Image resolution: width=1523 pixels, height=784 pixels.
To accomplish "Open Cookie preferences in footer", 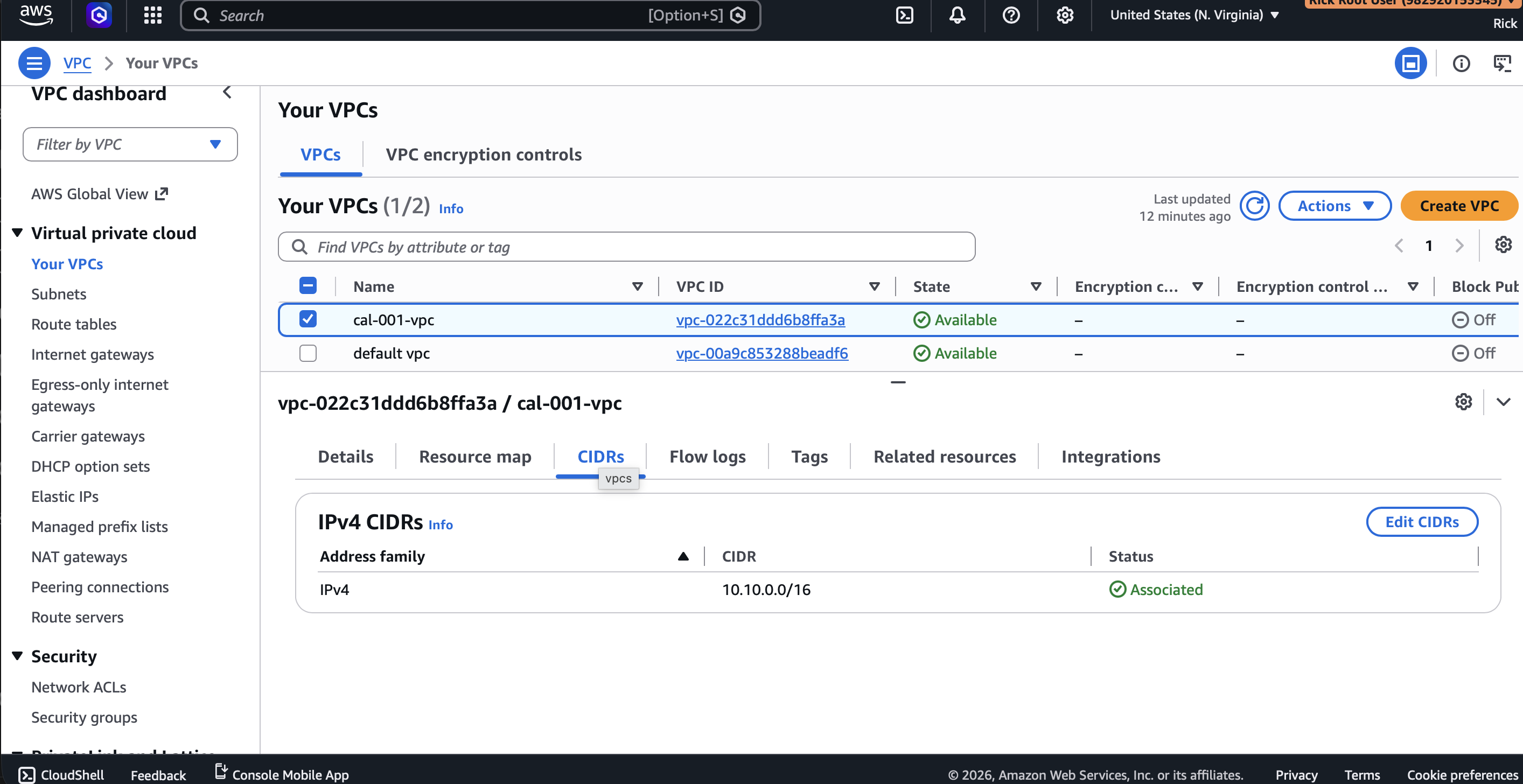I will pos(1462,774).
